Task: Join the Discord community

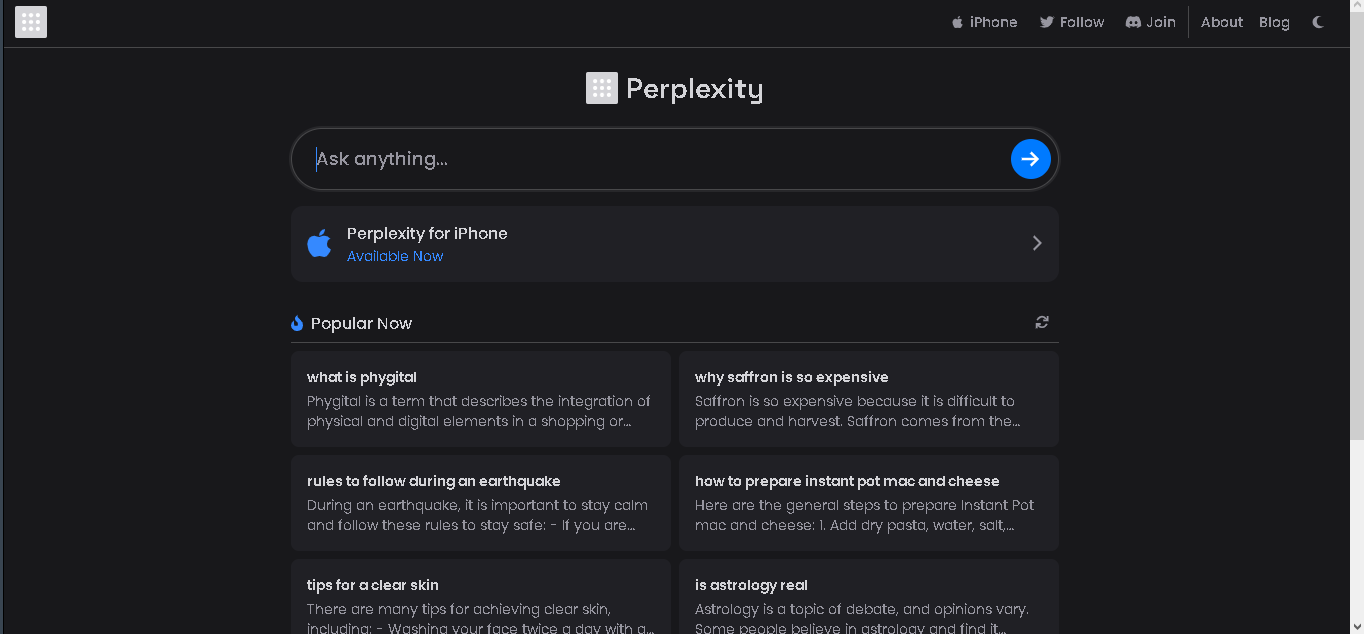Action: [1150, 22]
